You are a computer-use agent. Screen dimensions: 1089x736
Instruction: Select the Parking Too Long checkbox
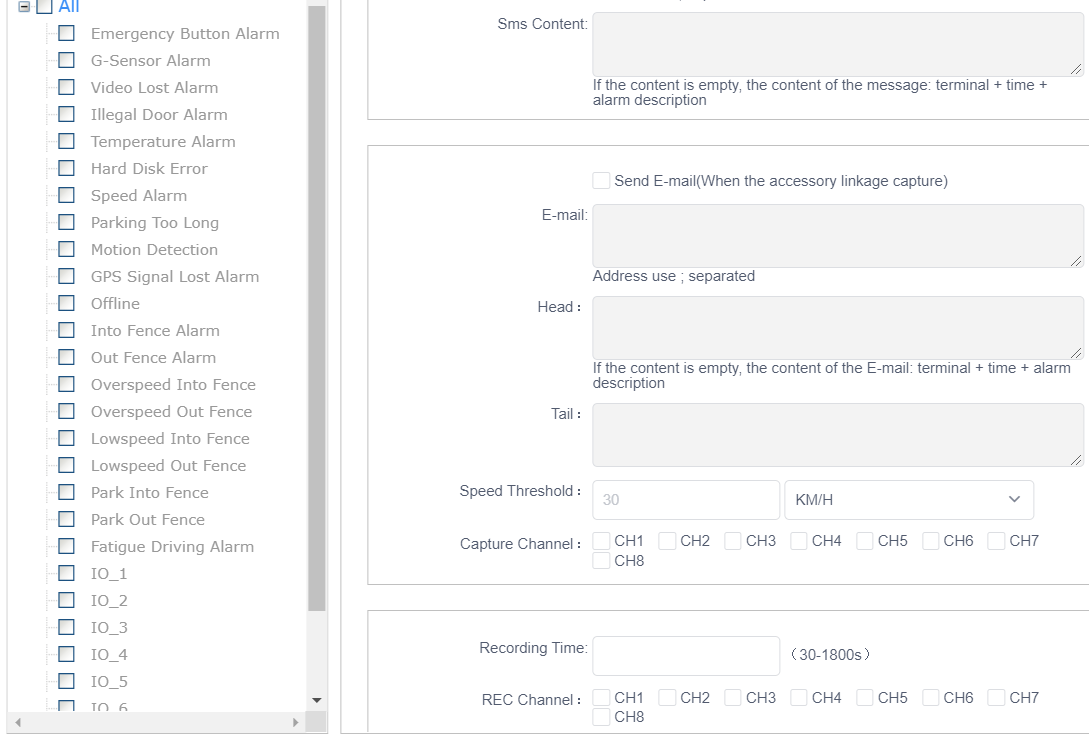[x=67, y=222]
